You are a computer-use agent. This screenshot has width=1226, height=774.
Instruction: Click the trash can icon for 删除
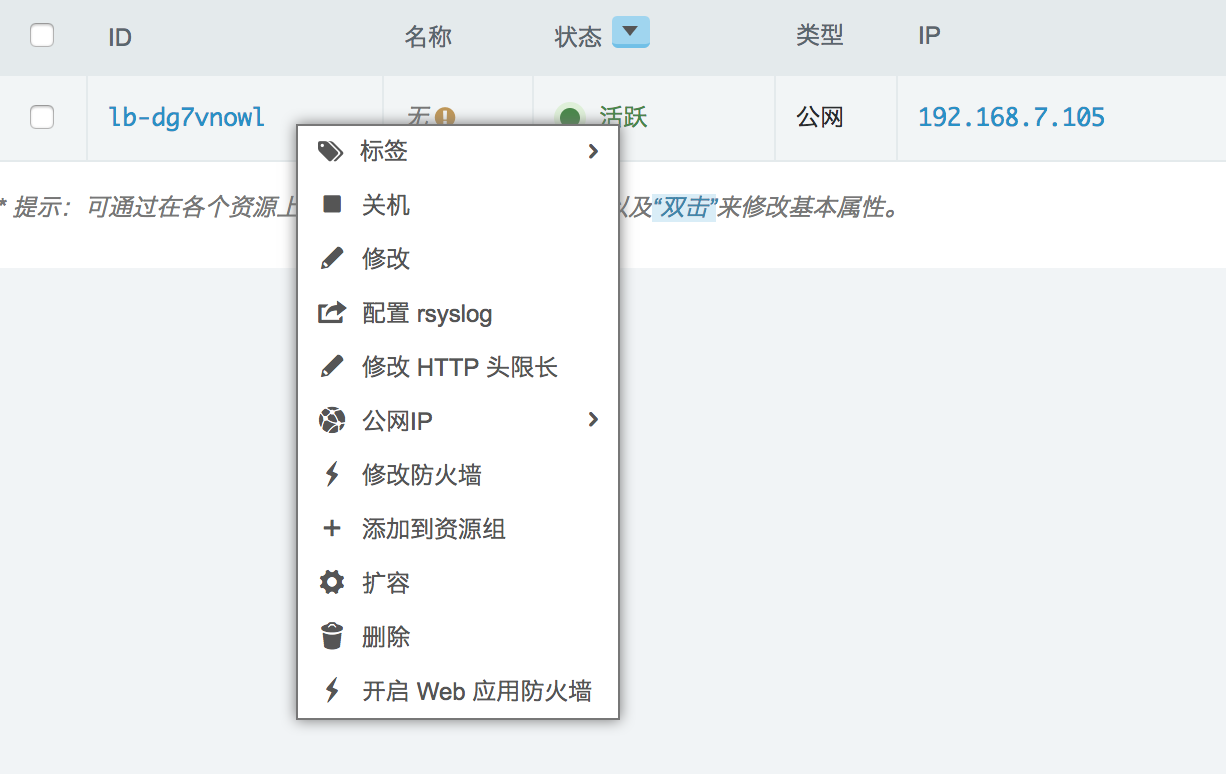(331, 636)
